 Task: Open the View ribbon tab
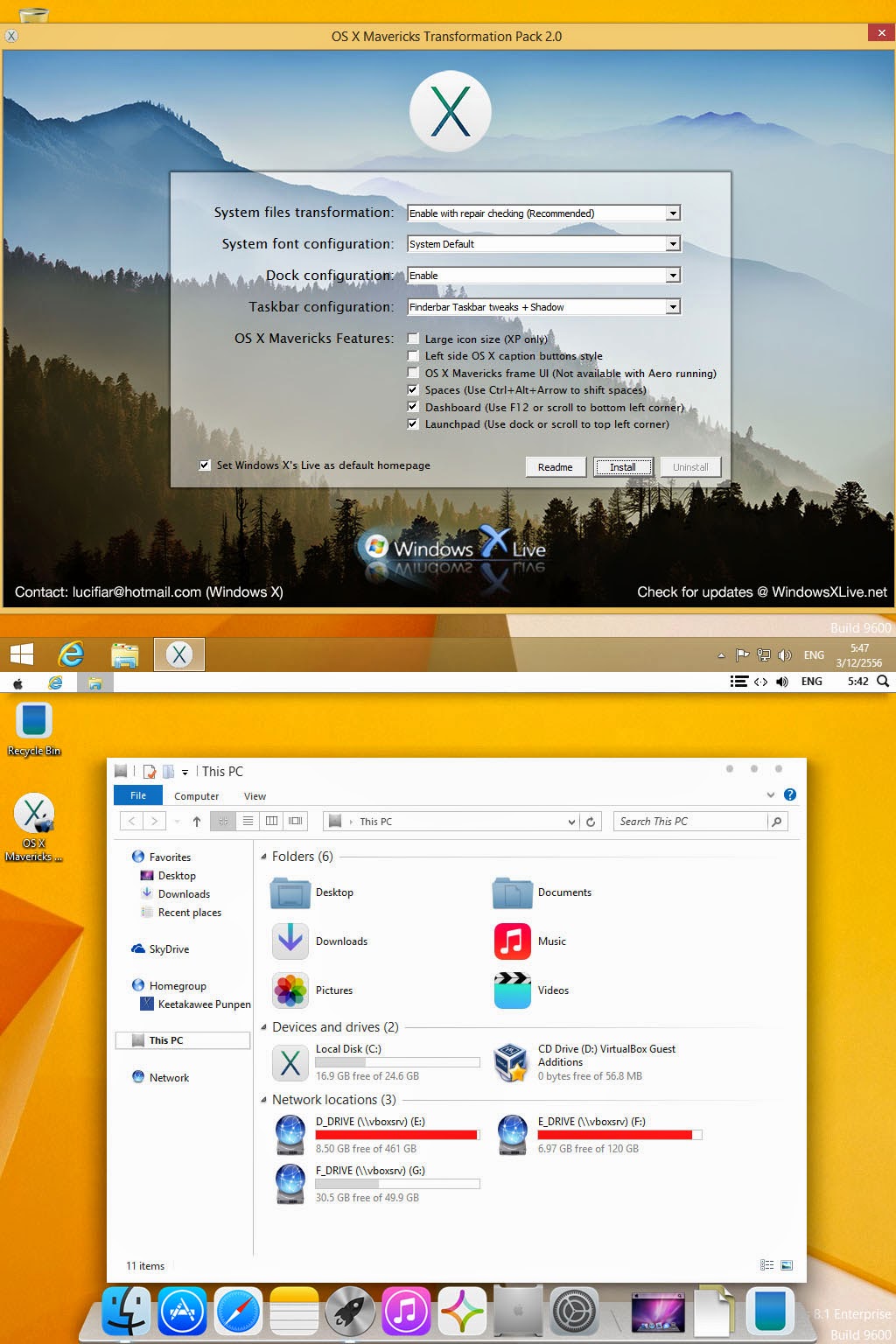[255, 796]
